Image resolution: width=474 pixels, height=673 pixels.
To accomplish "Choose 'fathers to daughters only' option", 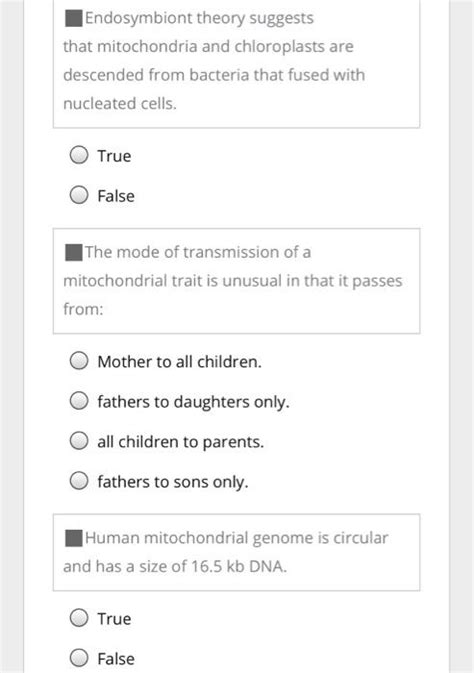I will click(x=79, y=401).
